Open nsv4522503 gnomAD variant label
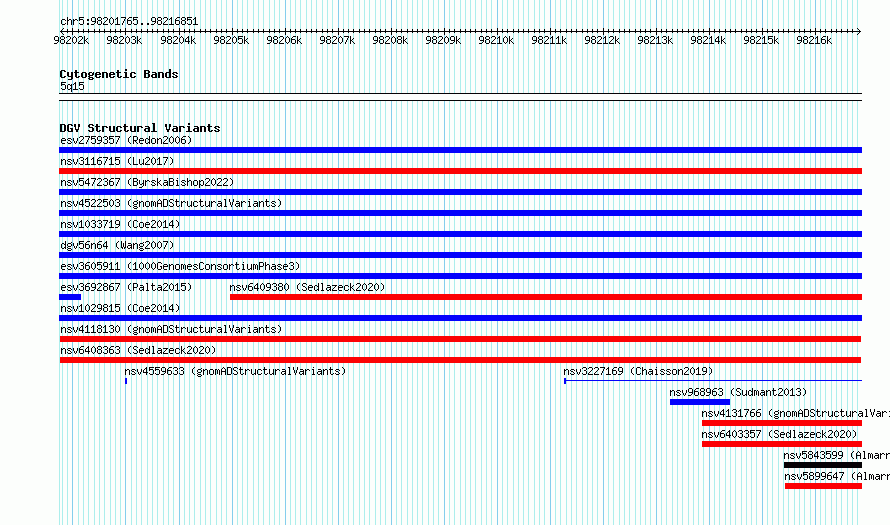 click(171, 203)
